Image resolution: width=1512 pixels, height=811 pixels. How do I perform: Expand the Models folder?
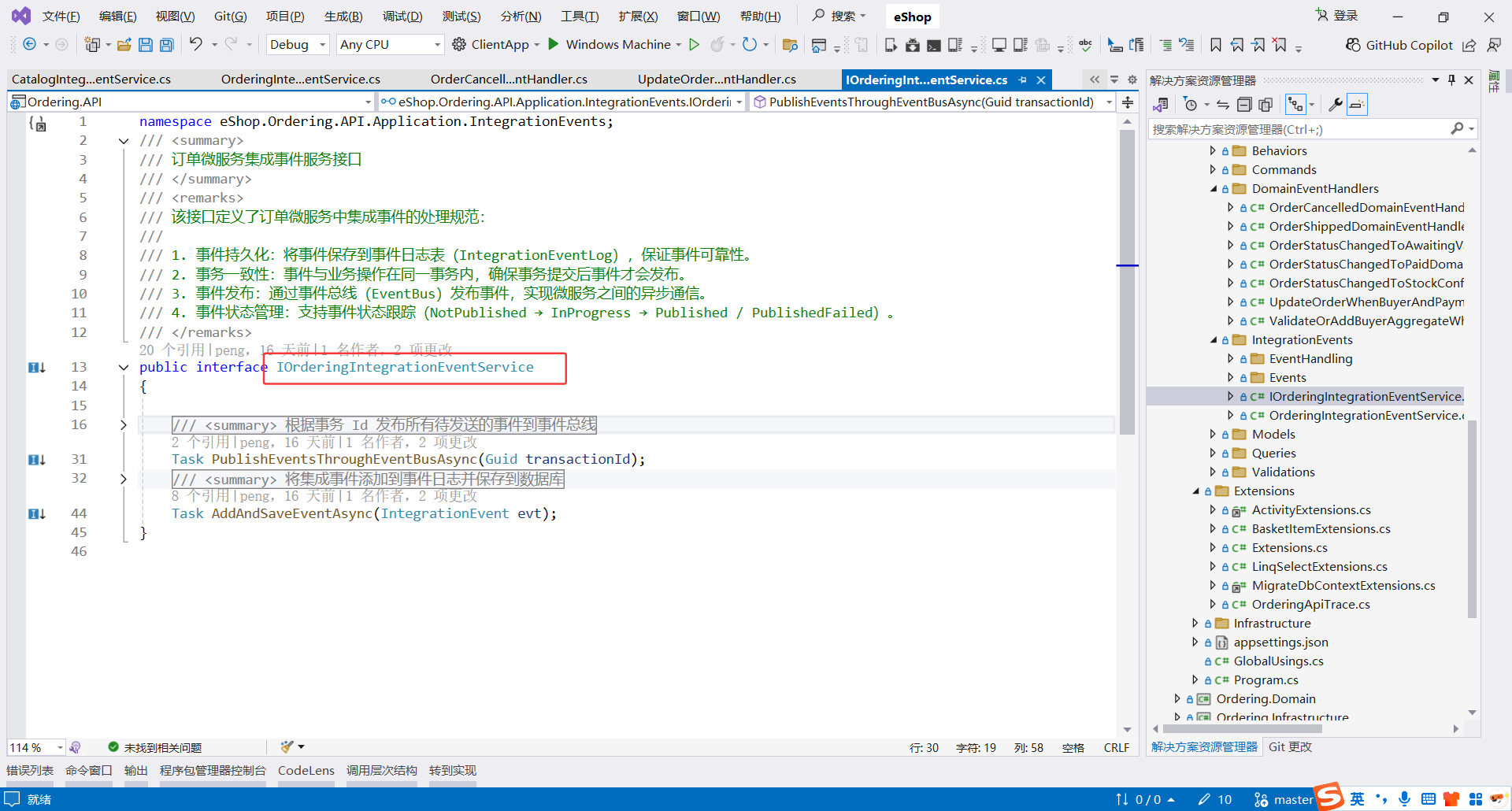tap(1214, 434)
